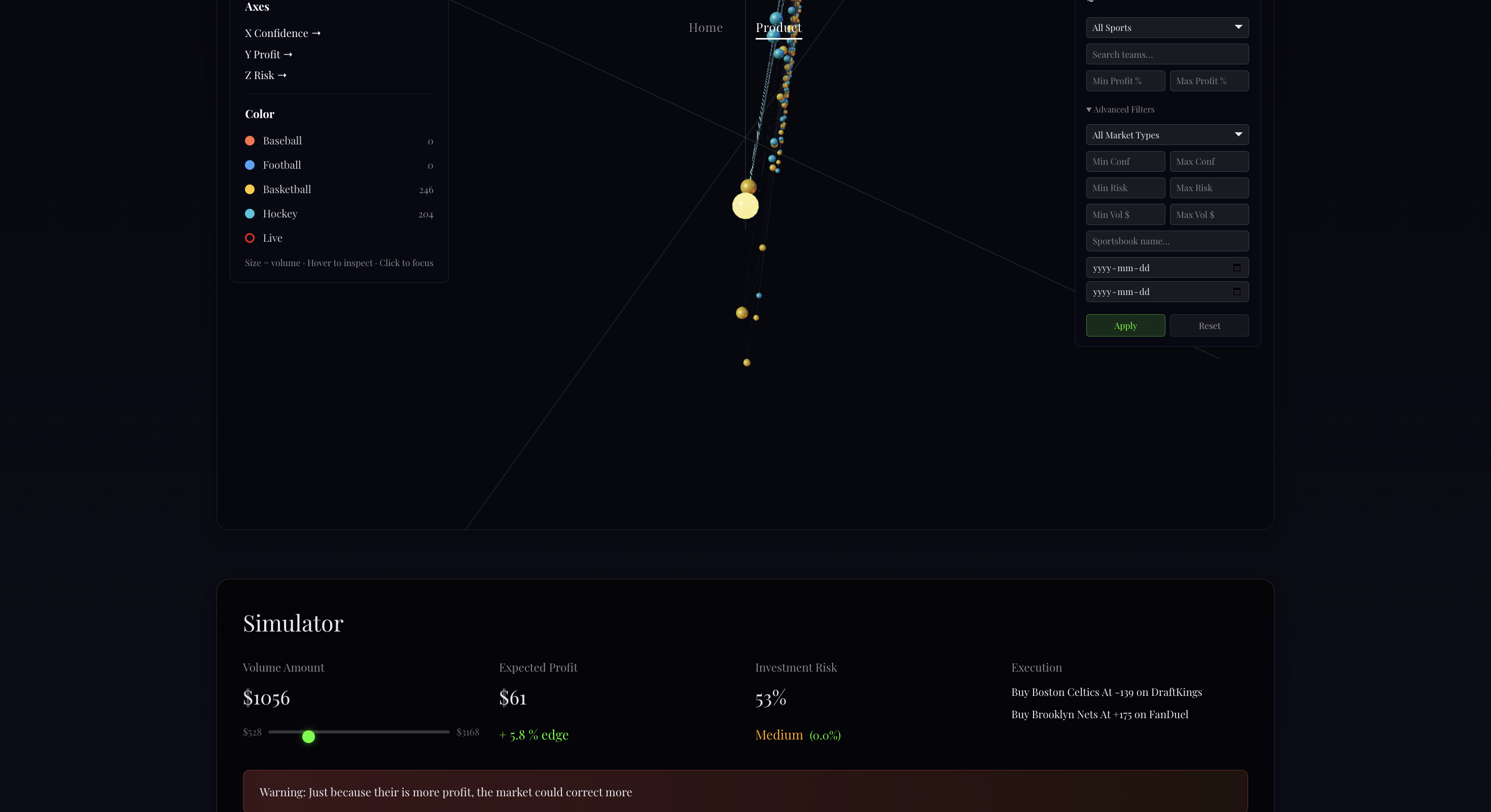Toggle the Basketball yellow legend dot
This screenshot has height=812, width=1491.
click(250, 189)
